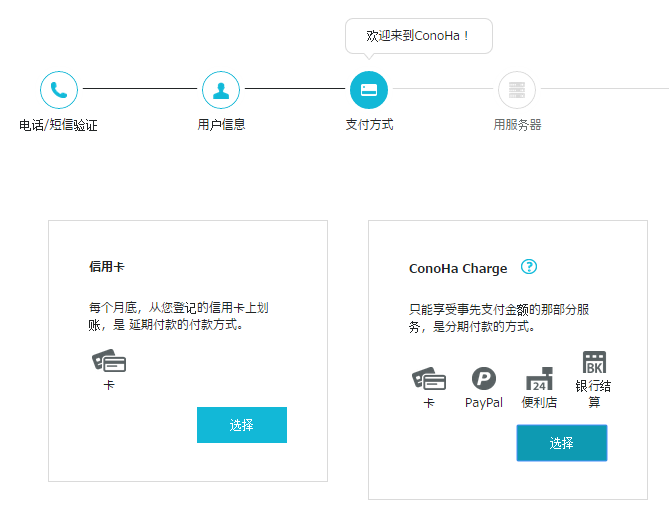Open the ConoHa Charge help question mark
The height and width of the screenshot is (518, 669).
pos(529,267)
